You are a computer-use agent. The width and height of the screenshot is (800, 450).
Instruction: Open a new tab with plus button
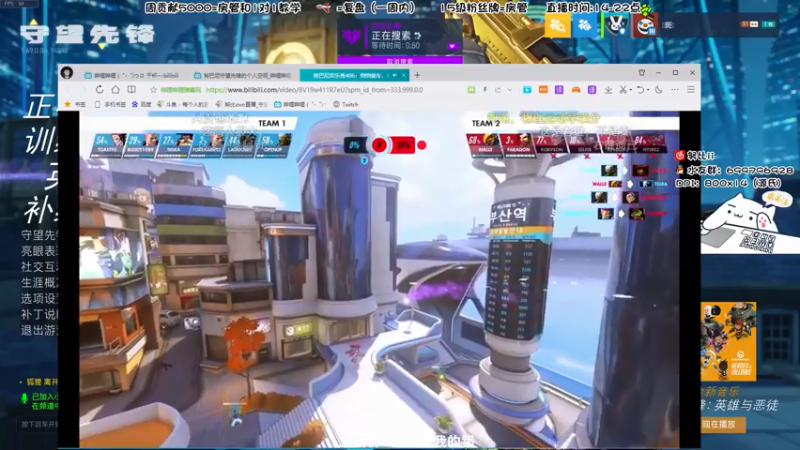417,75
